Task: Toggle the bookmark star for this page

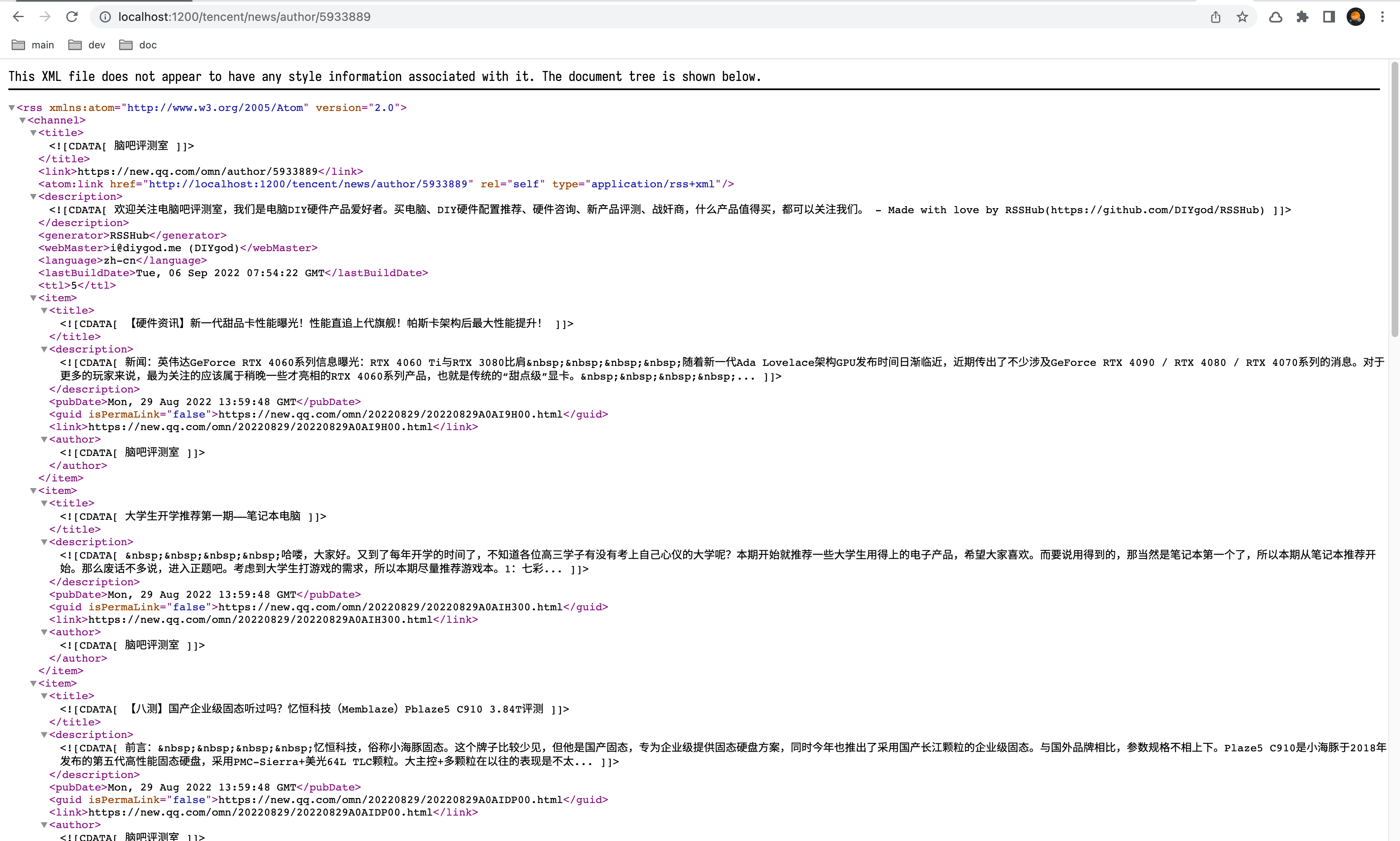Action: 1242,16
